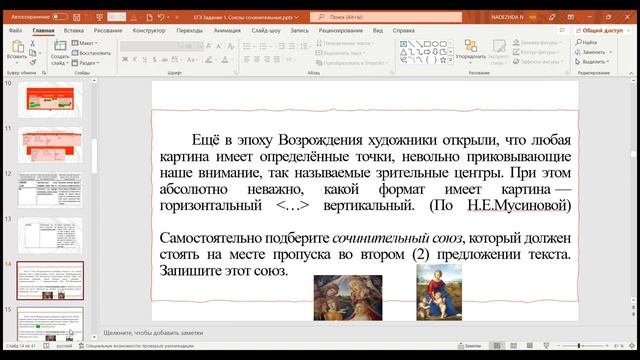Select the star shape in gallery

(443, 60)
